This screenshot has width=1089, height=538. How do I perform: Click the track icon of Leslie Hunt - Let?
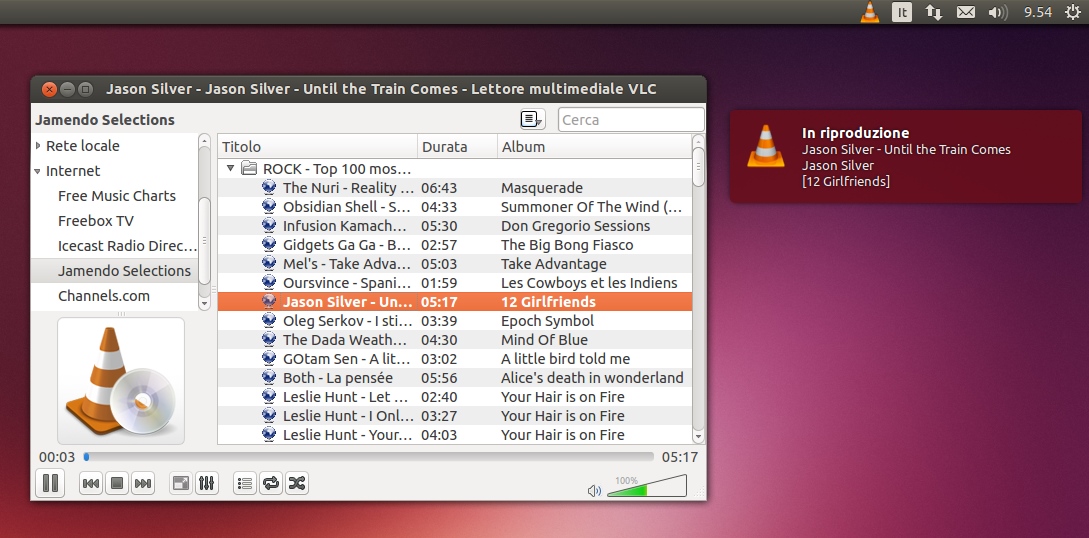(269, 396)
